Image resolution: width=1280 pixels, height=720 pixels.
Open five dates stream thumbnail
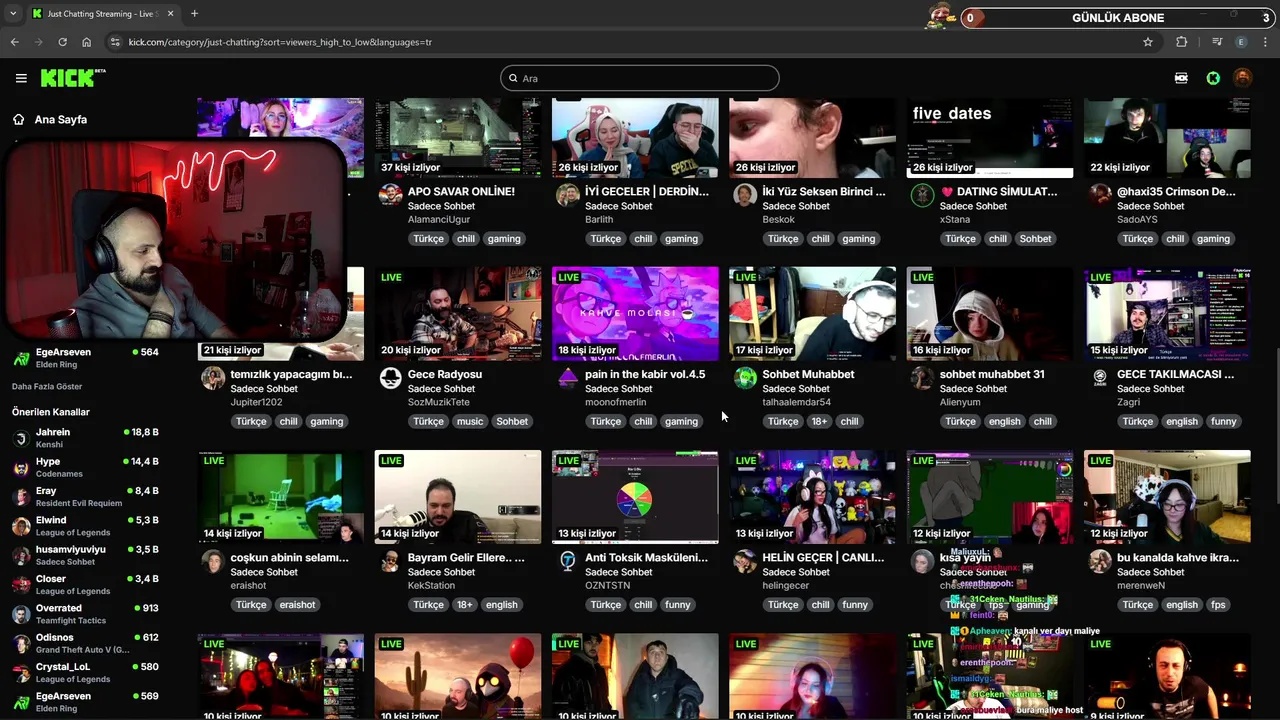[990, 137]
